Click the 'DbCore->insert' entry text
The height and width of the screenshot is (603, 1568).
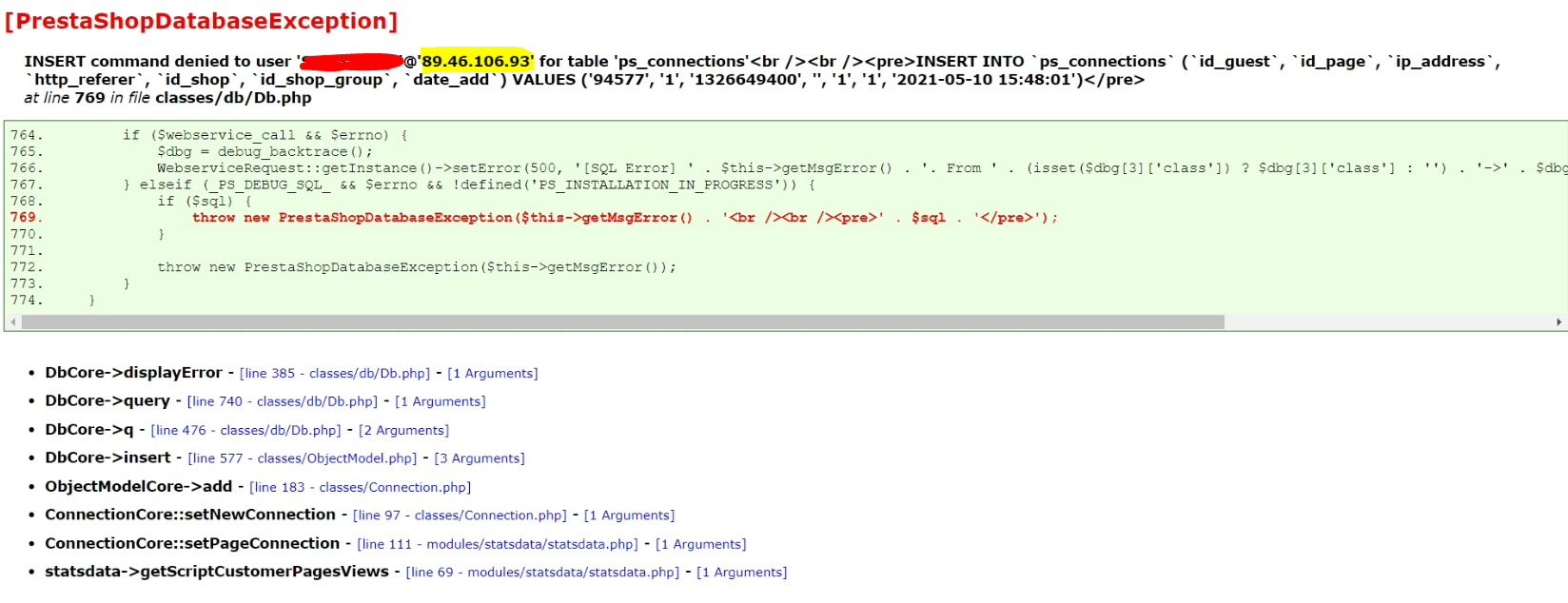(108, 457)
